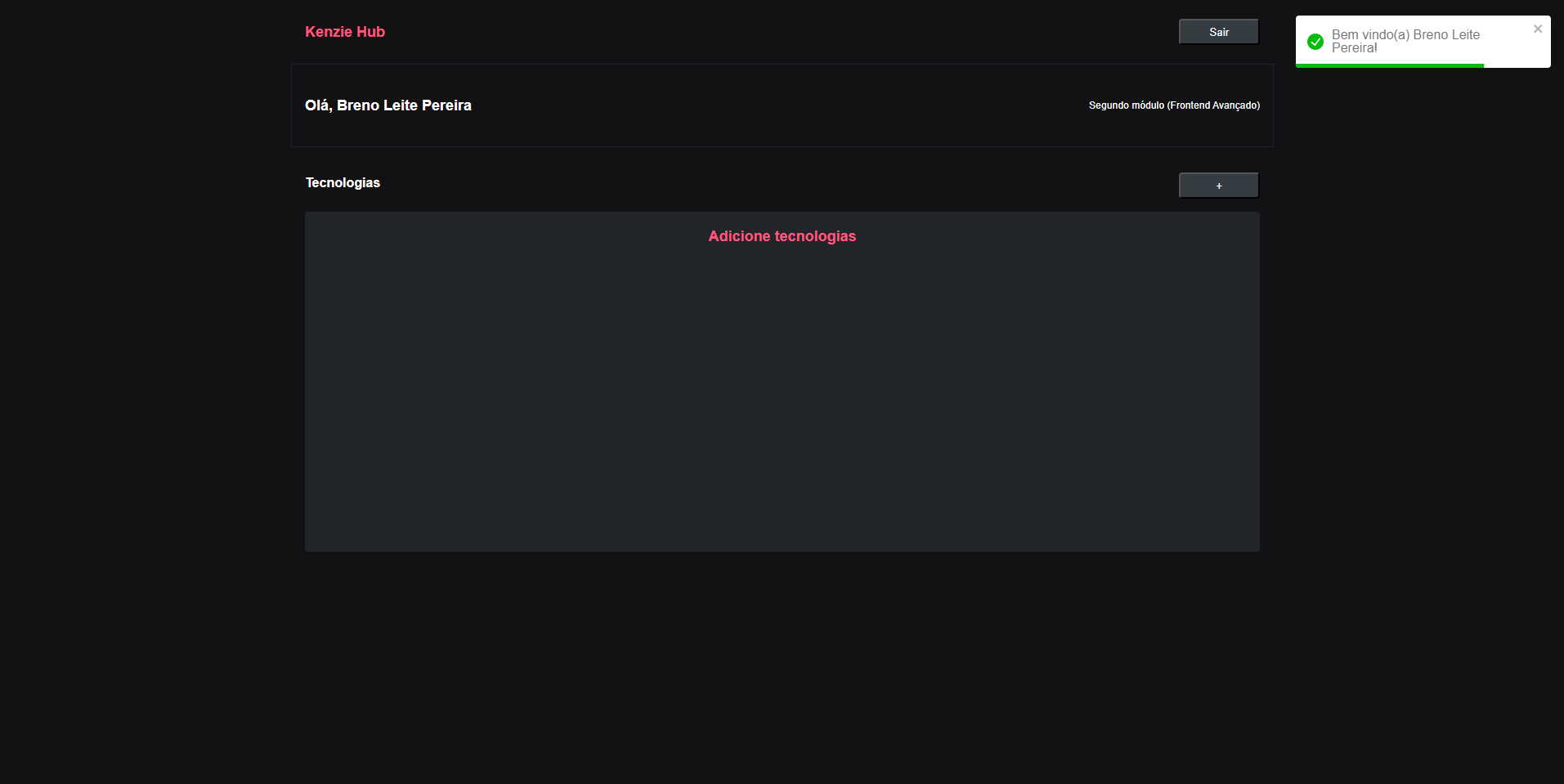Viewport: 1564px width, 784px height.
Task: Click the user greeting header card
Action: (x=781, y=105)
